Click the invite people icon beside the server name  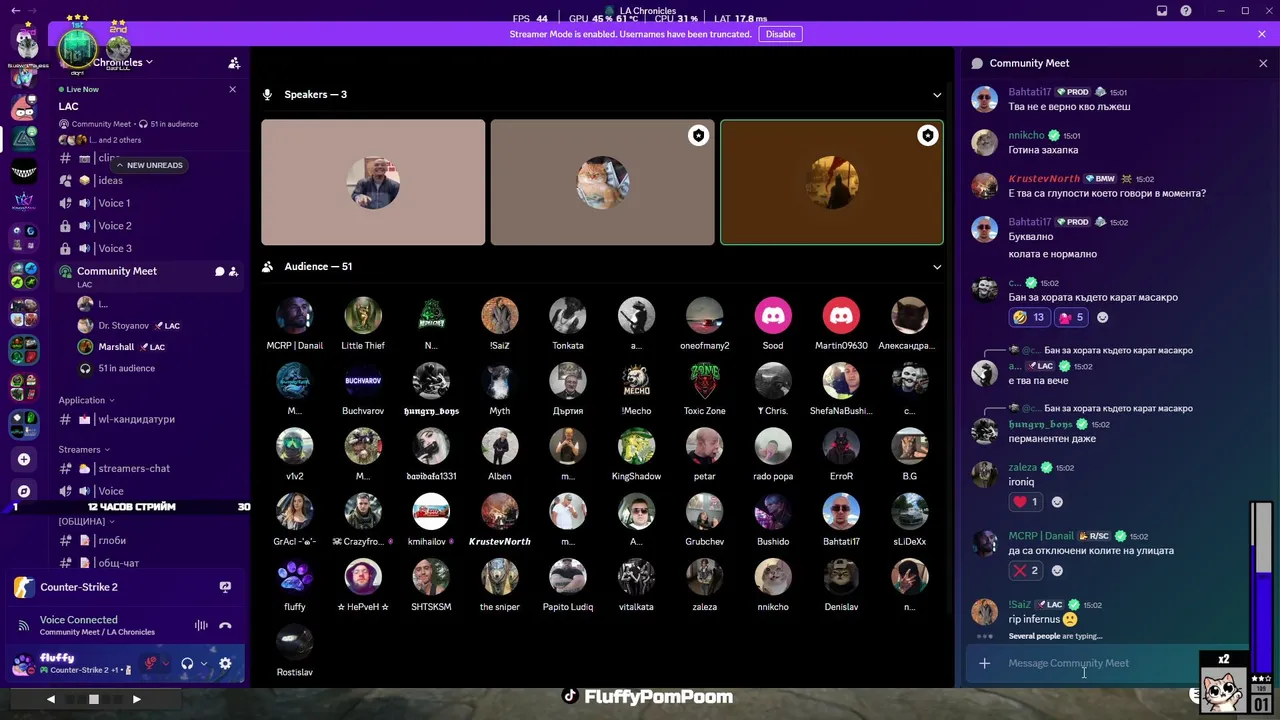pos(234,63)
